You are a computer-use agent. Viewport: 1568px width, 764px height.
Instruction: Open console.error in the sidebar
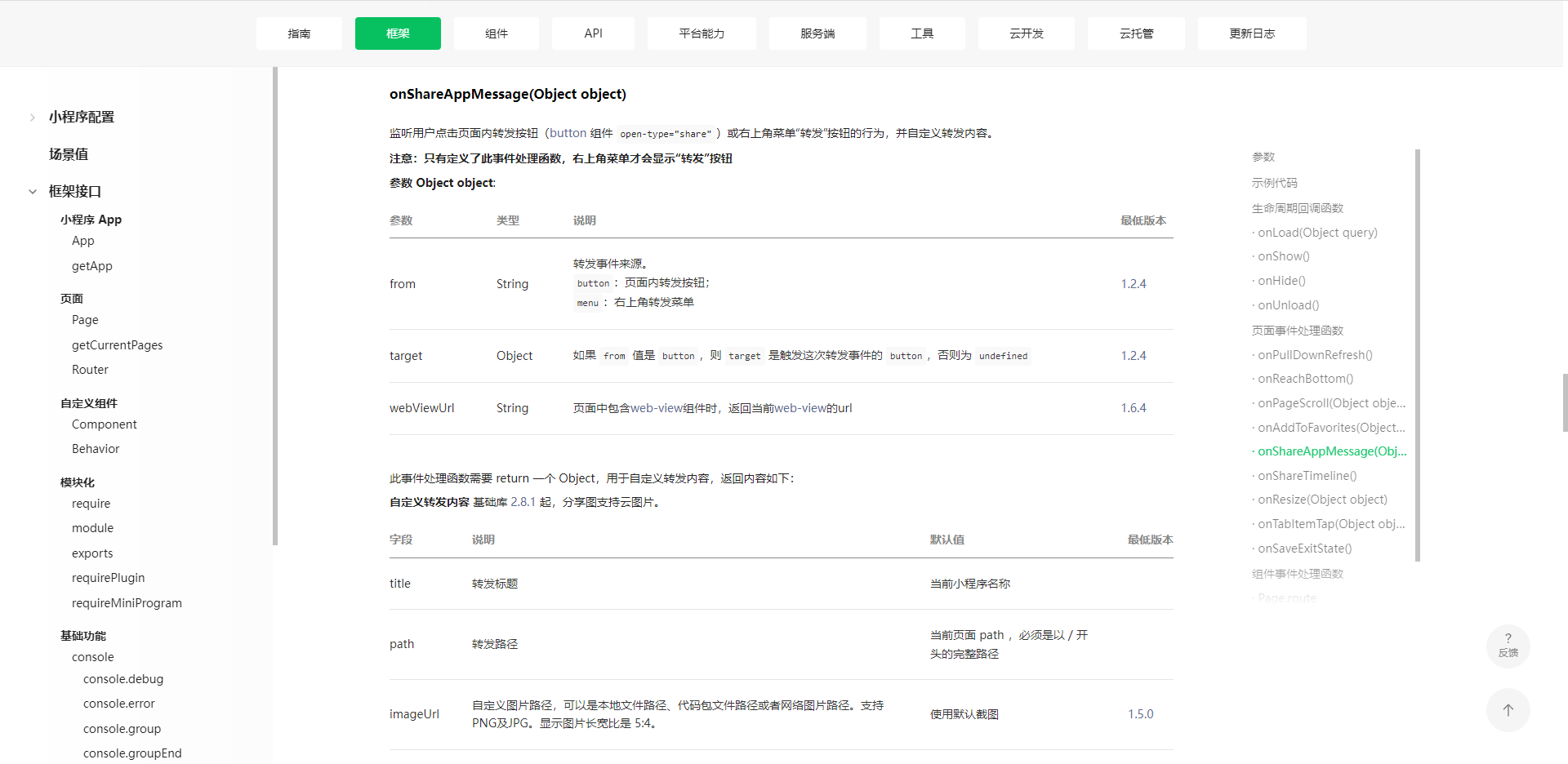tap(119, 704)
